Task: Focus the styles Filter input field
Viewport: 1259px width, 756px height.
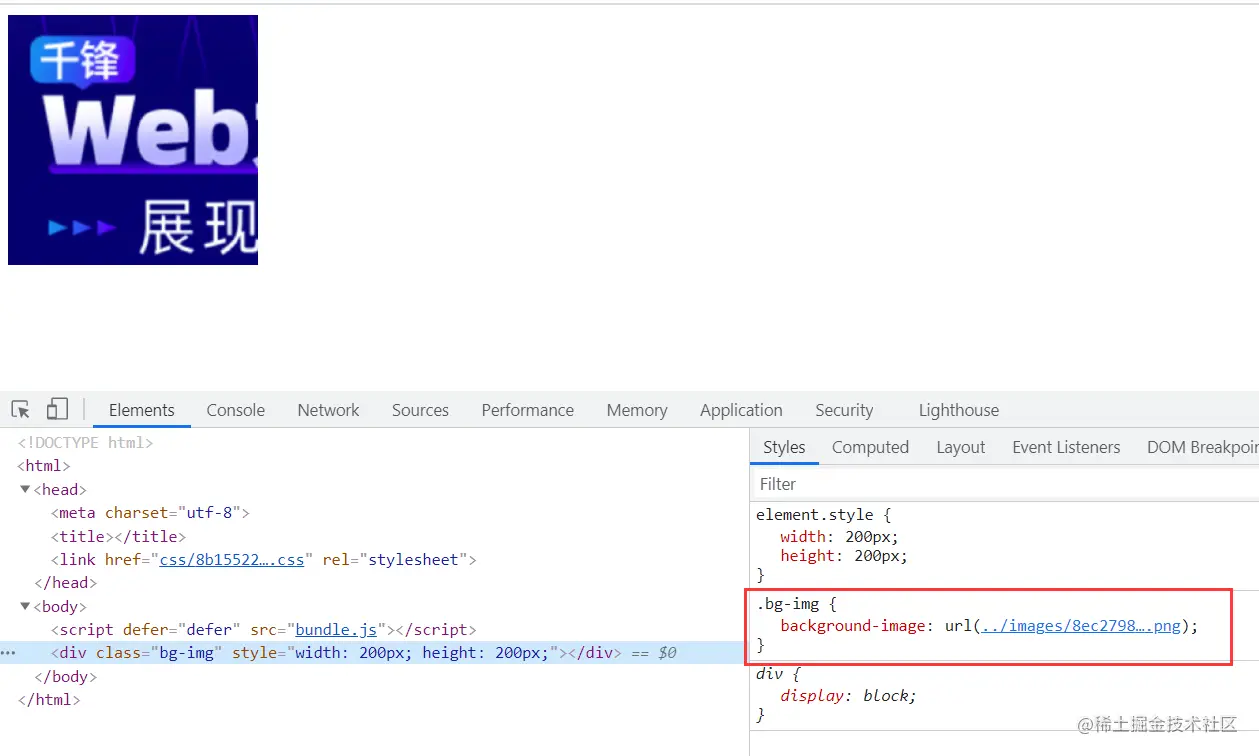Action: click(1004, 484)
